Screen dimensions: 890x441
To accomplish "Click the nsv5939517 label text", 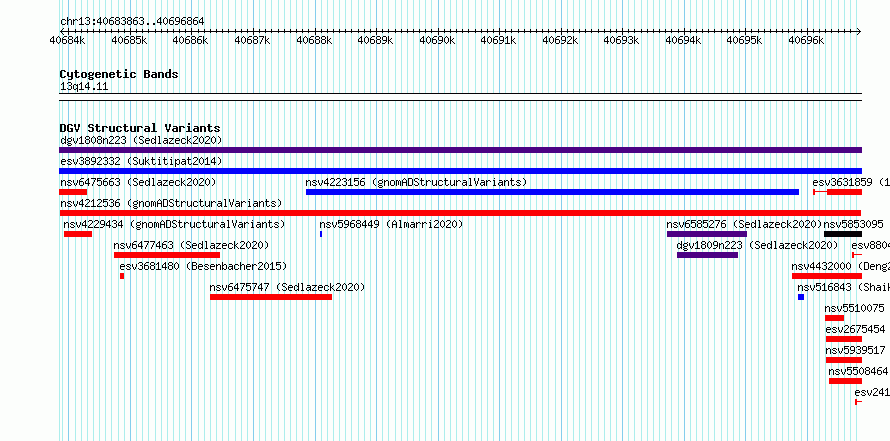I will tap(855, 350).
